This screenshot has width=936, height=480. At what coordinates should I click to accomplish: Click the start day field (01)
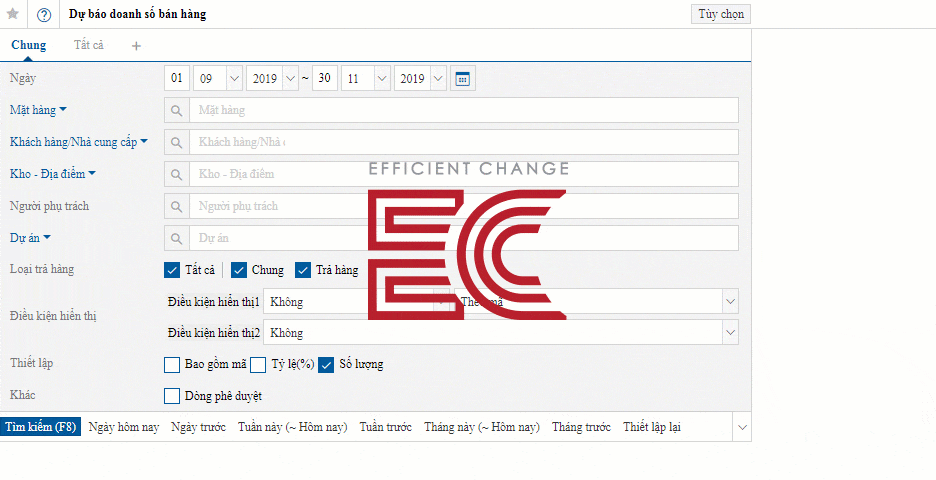click(x=177, y=79)
